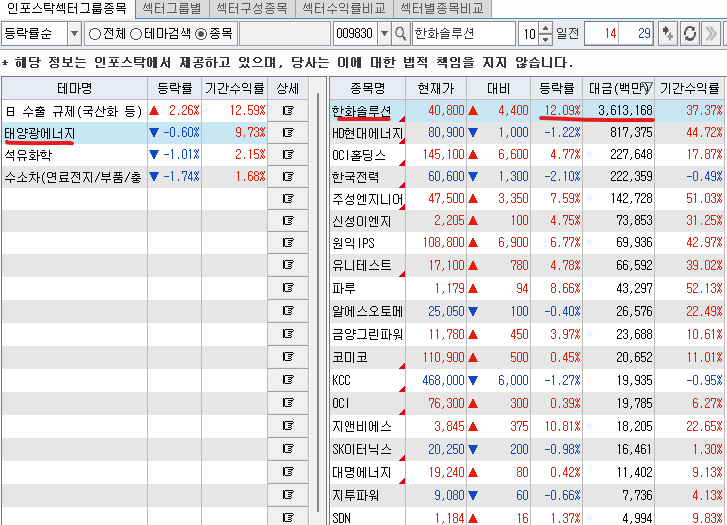727x525 pixels.
Task: Click the stock code search magnifier icon
Action: [x=400, y=33]
